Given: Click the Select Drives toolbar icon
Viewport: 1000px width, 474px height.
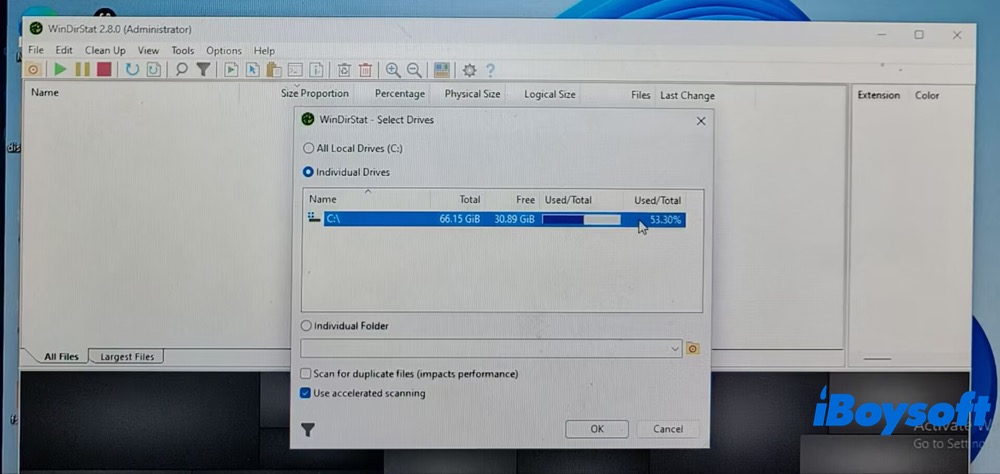Looking at the screenshot, I should click(33, 70).
